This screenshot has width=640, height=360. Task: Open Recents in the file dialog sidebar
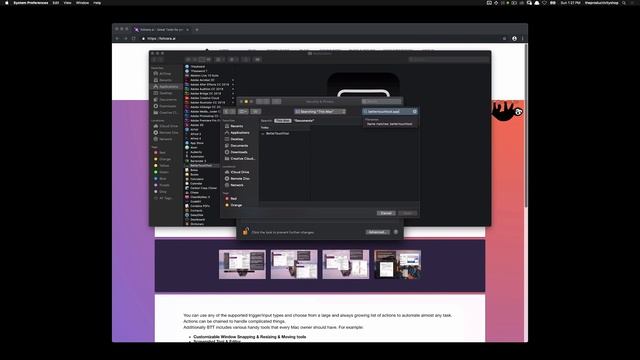click(x=237, y=126)
